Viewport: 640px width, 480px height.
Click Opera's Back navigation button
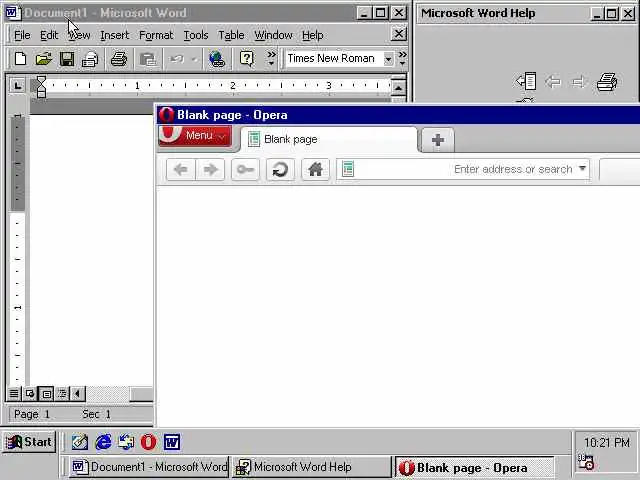(x=181, y=169)
